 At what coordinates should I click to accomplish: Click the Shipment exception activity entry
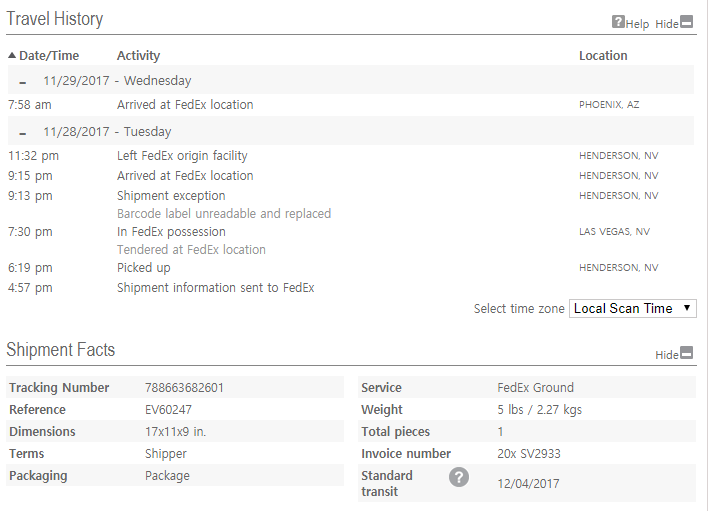click(171, 196)
